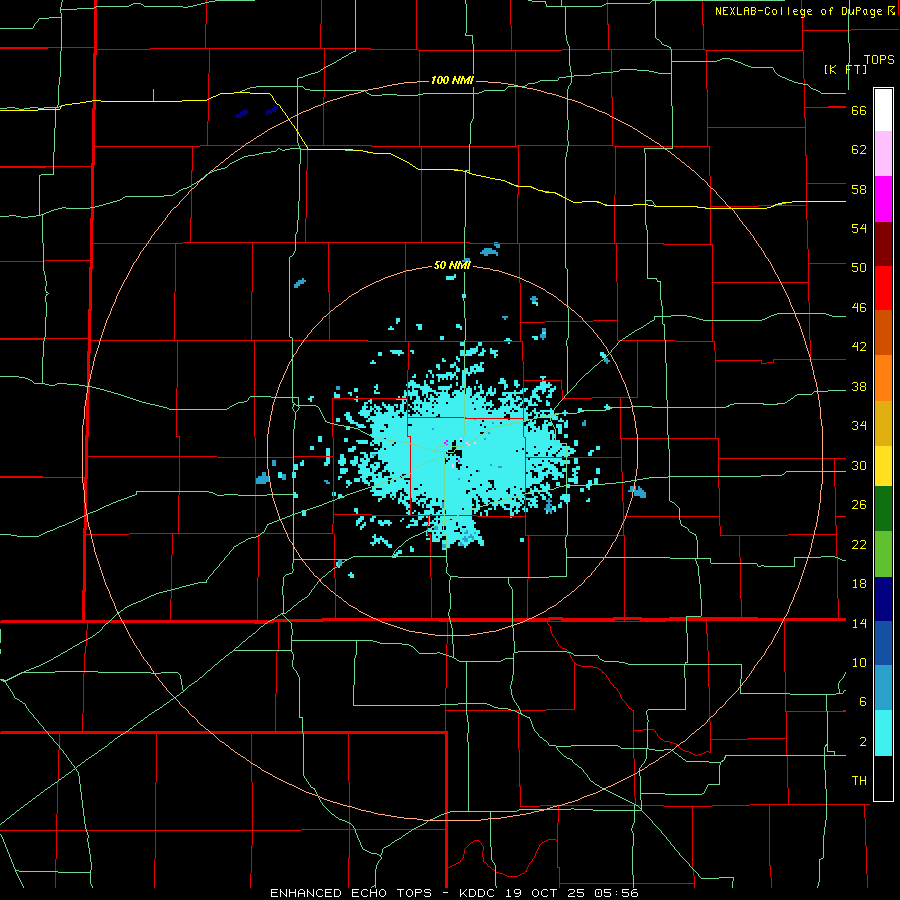Click the "14" scale value
The width and height of the screenshot is (900, 900).
pos(859,623)
